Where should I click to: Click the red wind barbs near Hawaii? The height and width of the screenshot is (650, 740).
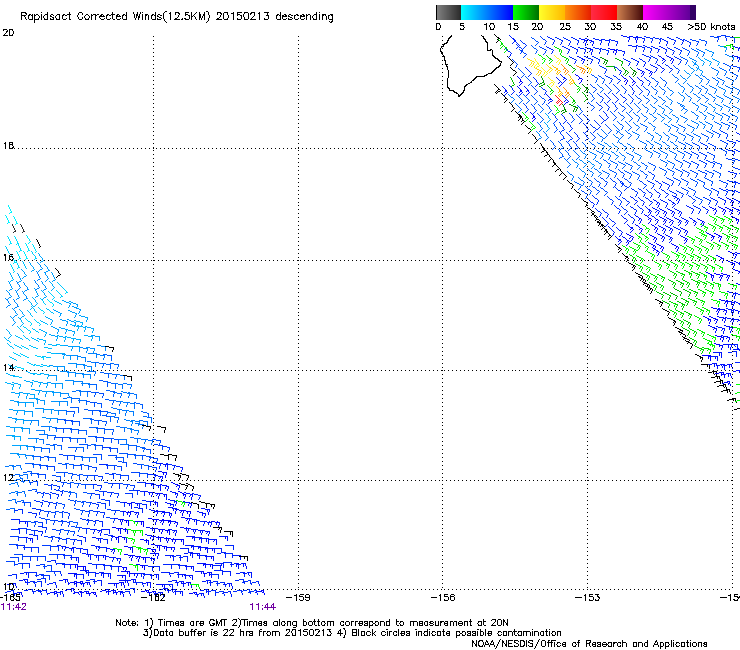(x=560, y=100)
